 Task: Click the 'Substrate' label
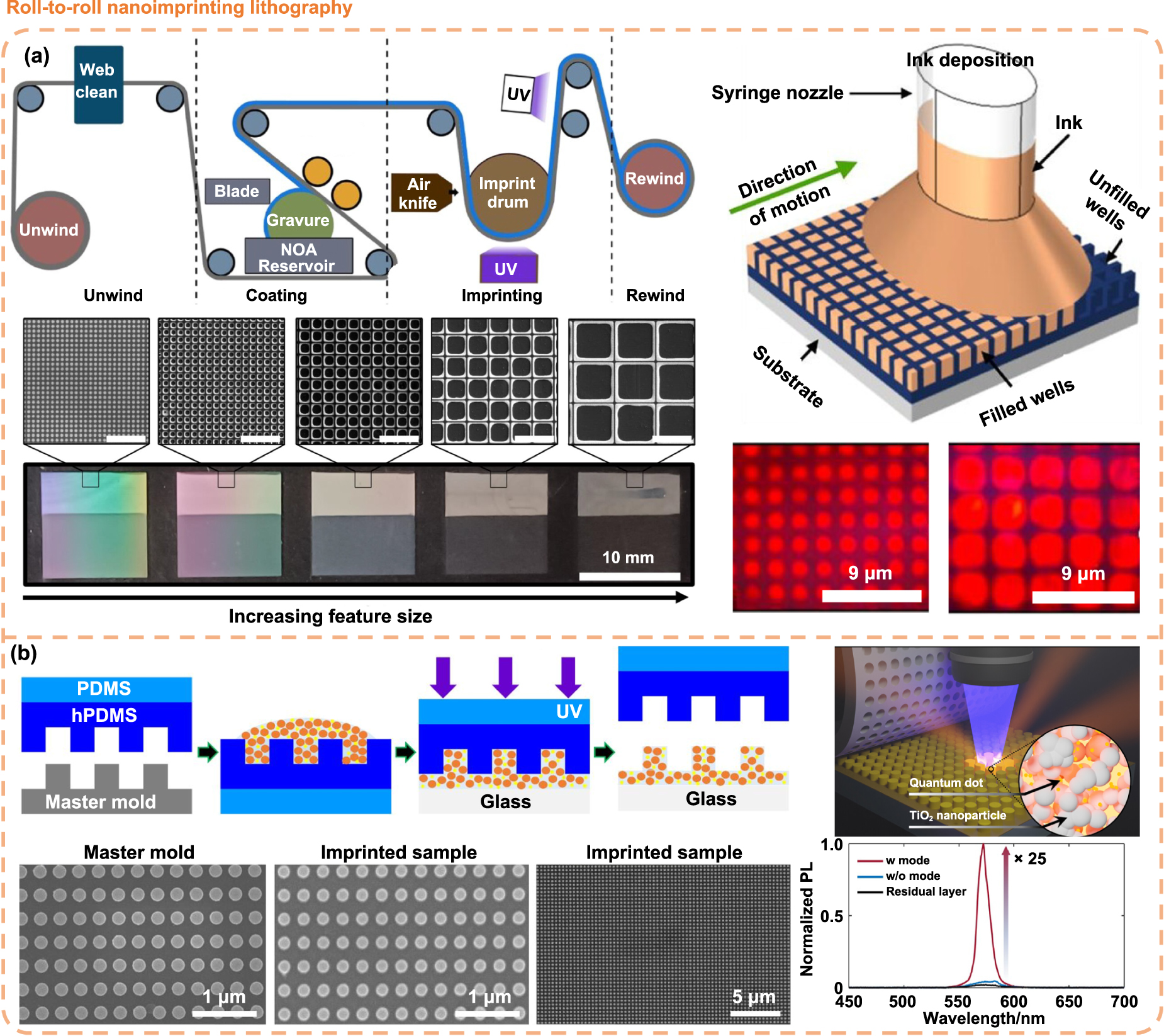click(x=789, y=376)
